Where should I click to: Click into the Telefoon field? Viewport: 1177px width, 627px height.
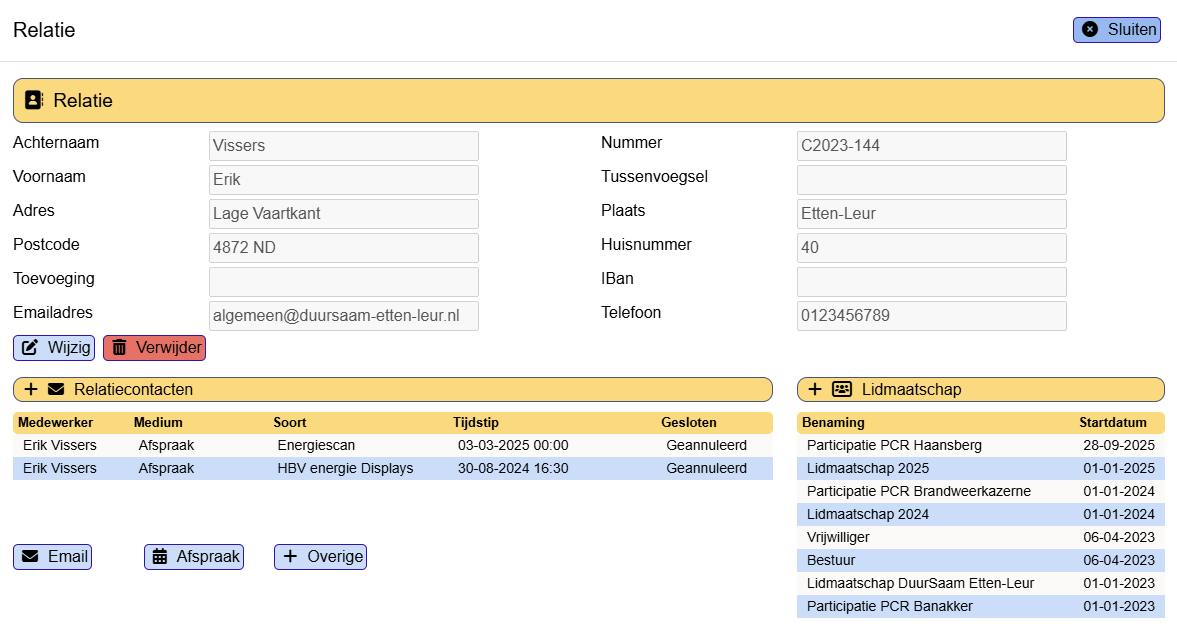(x=931, y=316)
